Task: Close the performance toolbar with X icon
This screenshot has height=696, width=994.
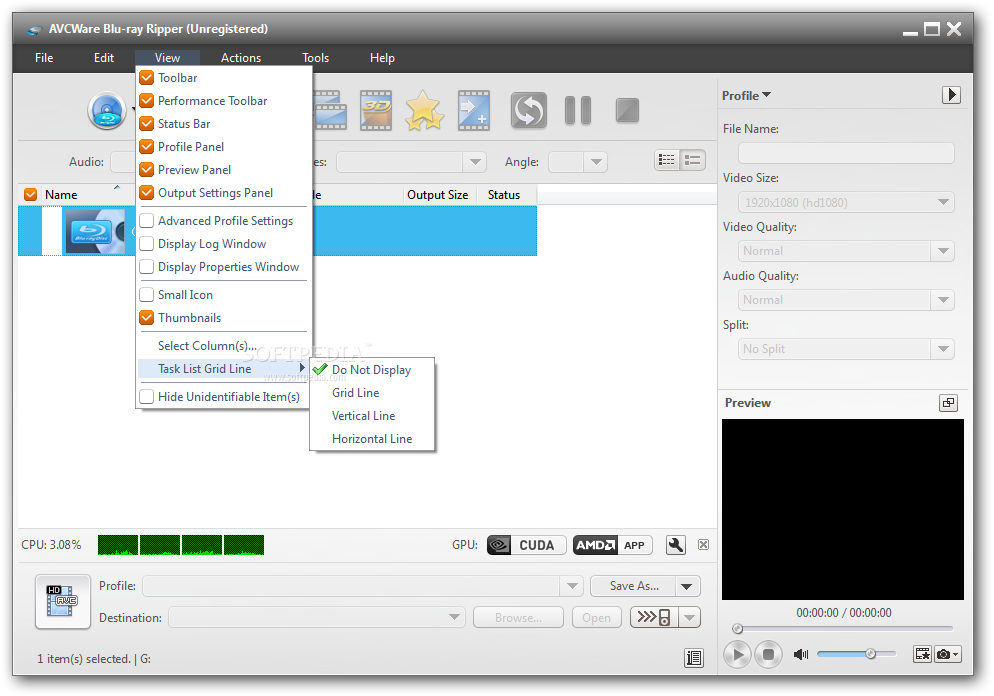Action: coord(704,545)
